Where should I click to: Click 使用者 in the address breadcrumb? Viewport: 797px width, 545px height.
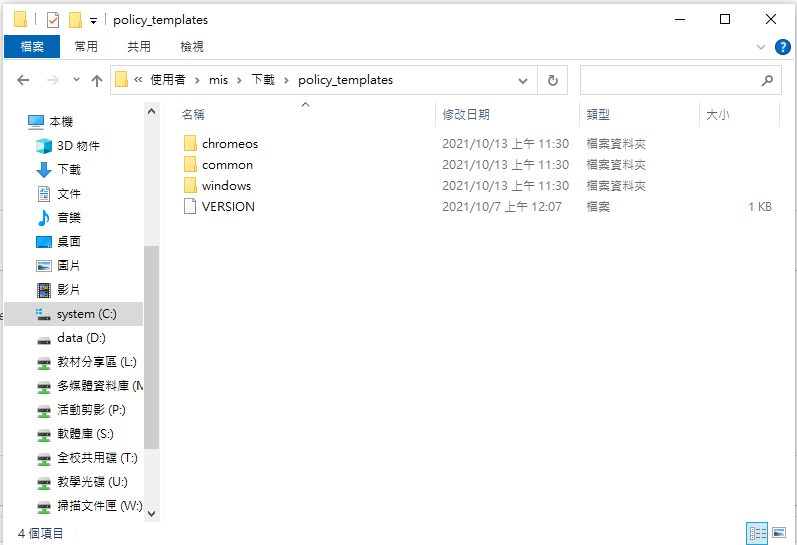(168, 80)
